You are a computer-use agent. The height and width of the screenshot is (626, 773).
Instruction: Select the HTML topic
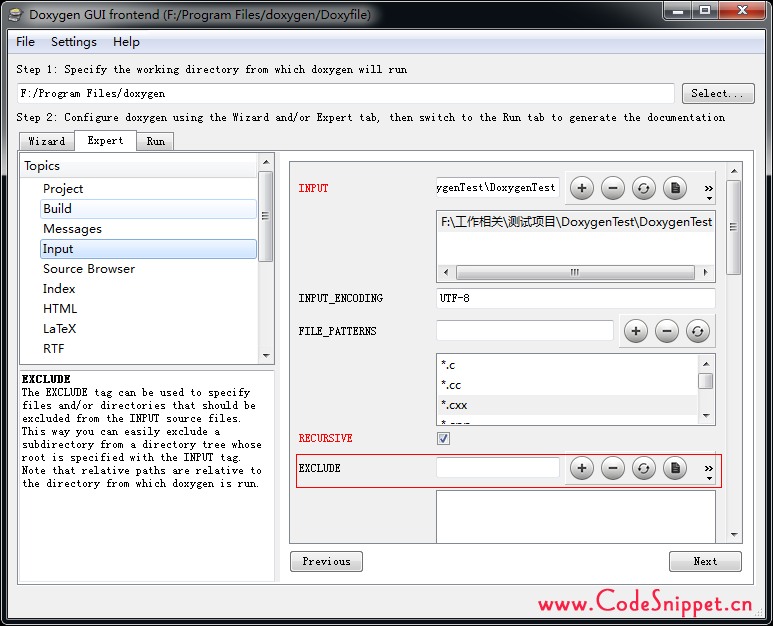(x=148, y=309)
